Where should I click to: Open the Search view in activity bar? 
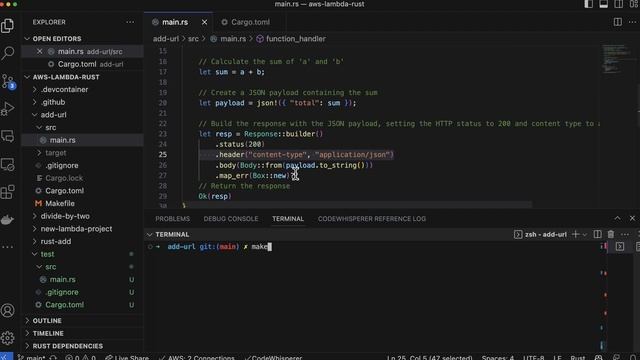[x=8, y=53]
